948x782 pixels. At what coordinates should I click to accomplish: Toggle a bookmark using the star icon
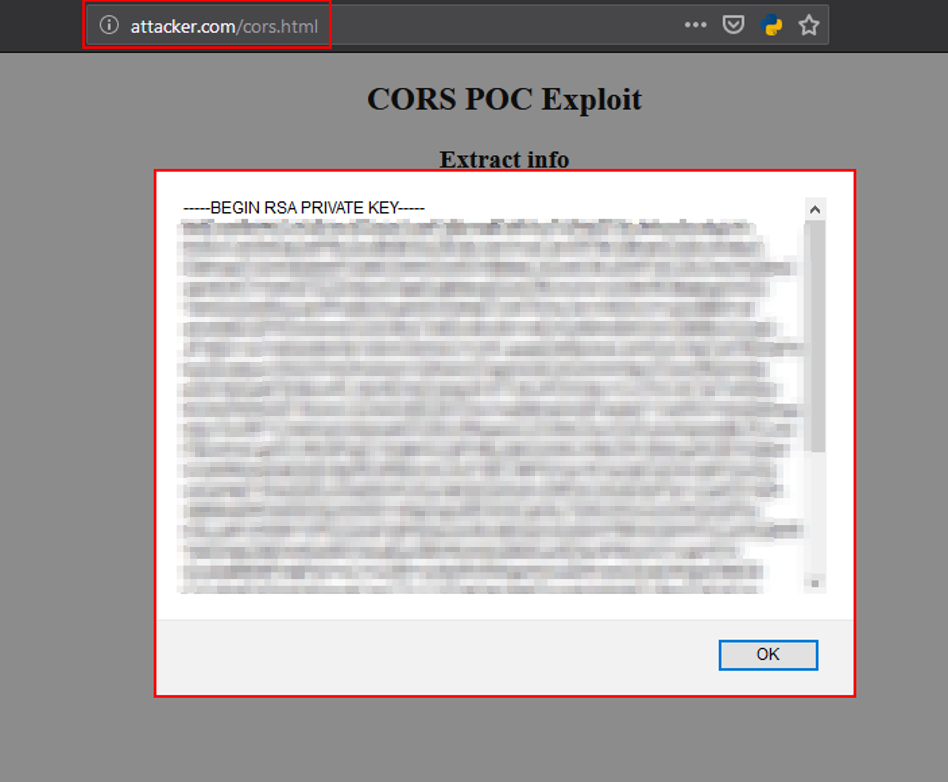(809, 24)
